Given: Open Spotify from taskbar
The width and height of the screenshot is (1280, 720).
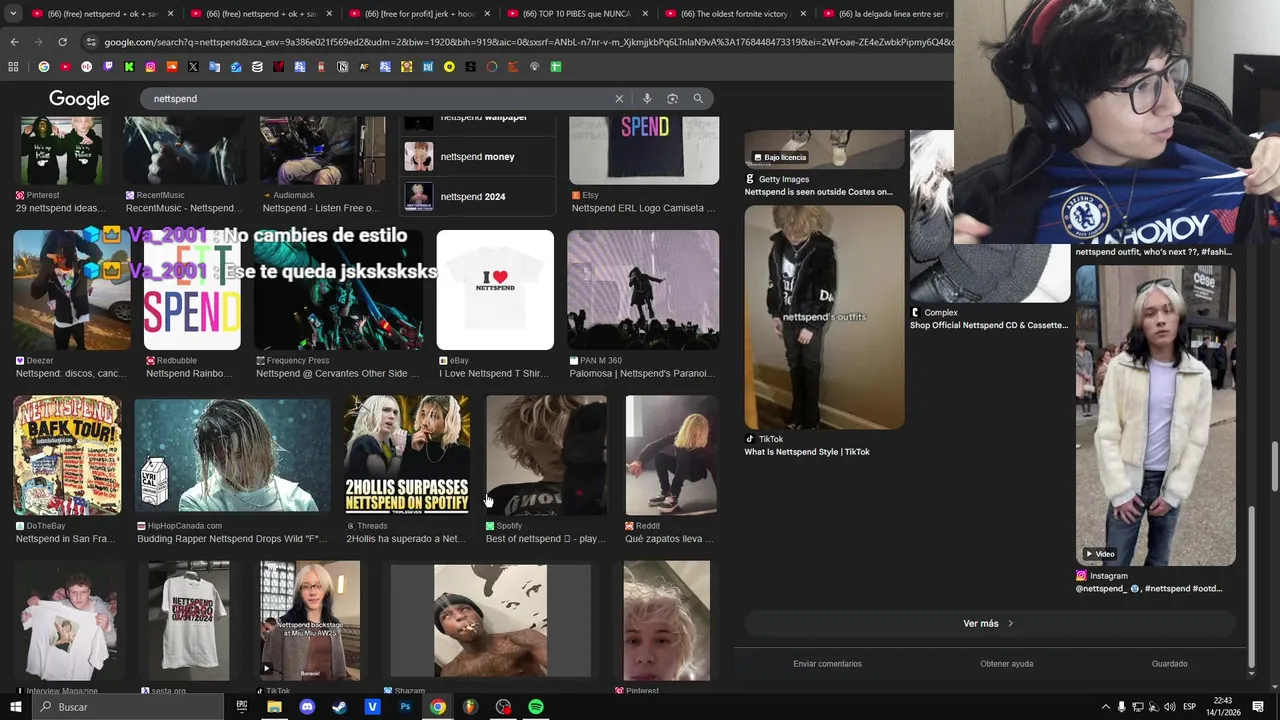Looking at the screenshot, I should click(x=536, y=707).
